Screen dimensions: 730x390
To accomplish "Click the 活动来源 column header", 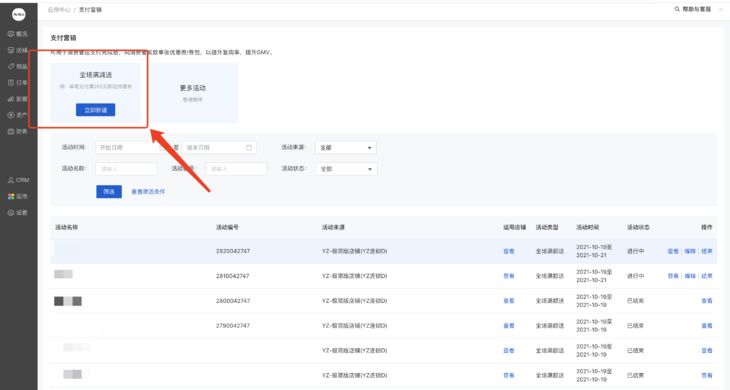I will coord(333,228).
